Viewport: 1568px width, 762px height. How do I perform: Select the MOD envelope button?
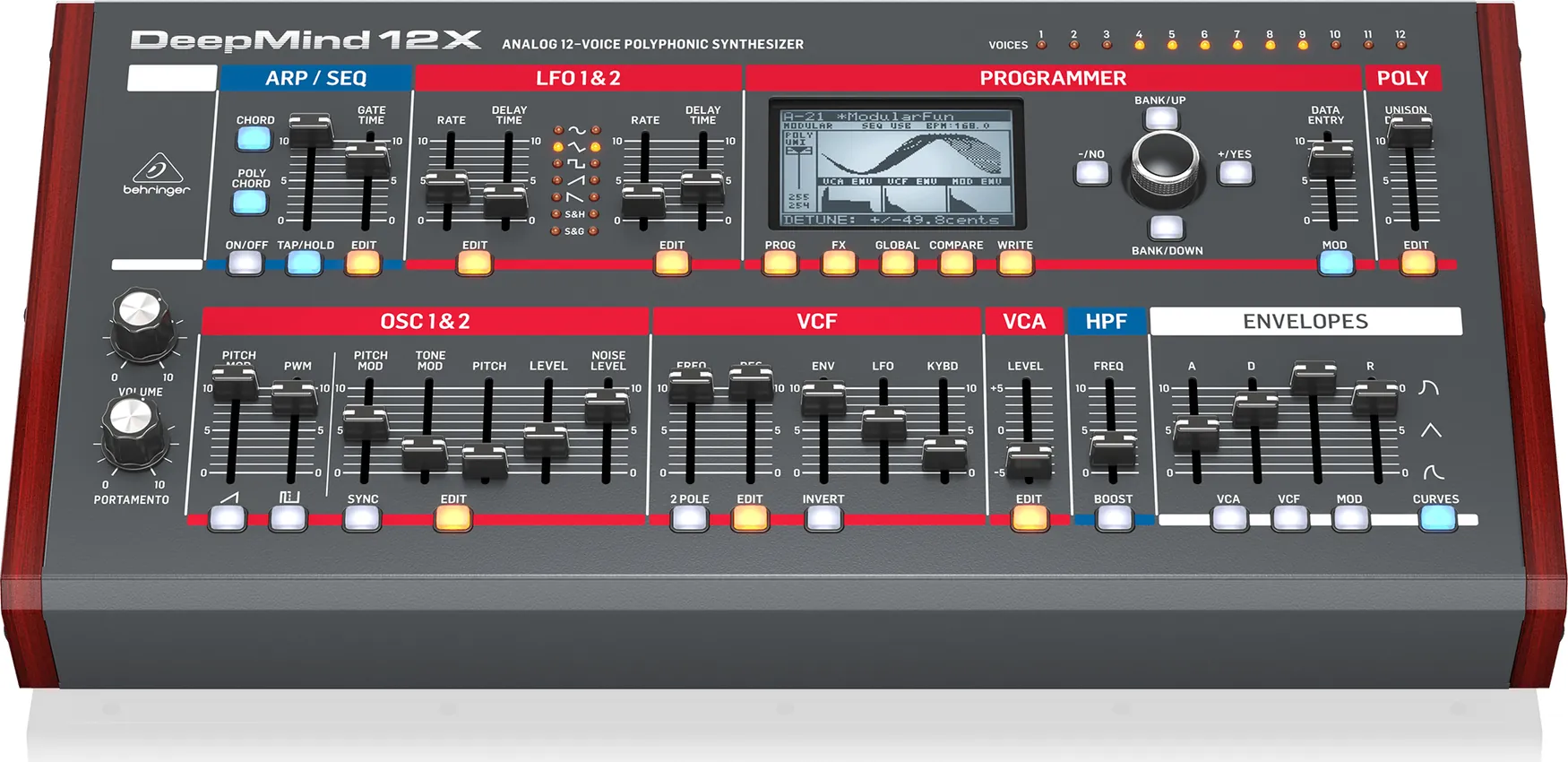(x=1350, y=518)
